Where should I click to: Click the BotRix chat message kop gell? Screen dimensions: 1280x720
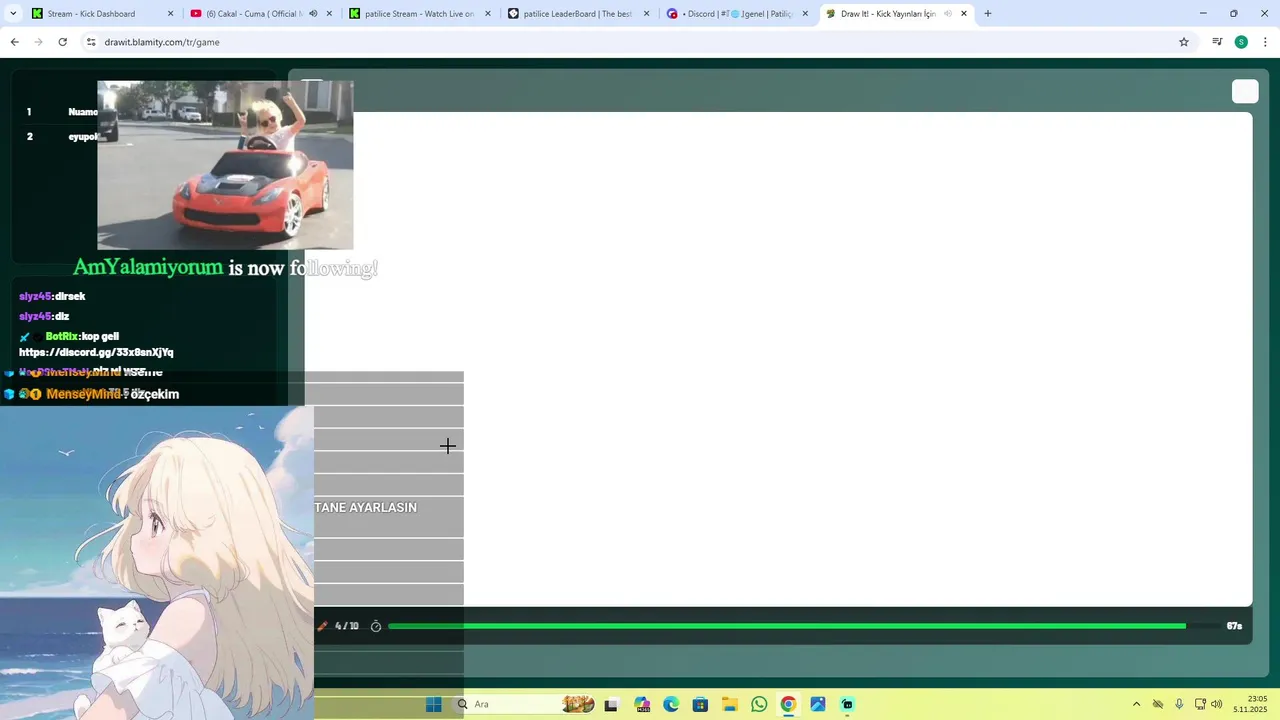[x=82, y=336]
